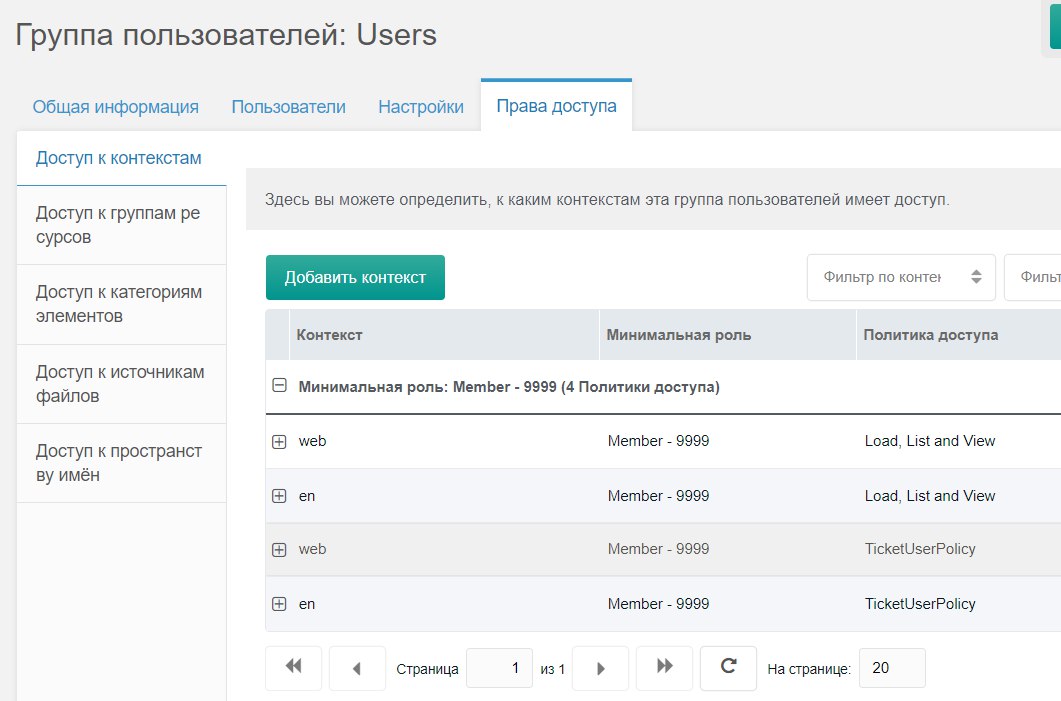Image resolution: width=1061 pixels, height=701 pixels.
Task: Open Доступ к пространству имён section
Action: (121, 463)
